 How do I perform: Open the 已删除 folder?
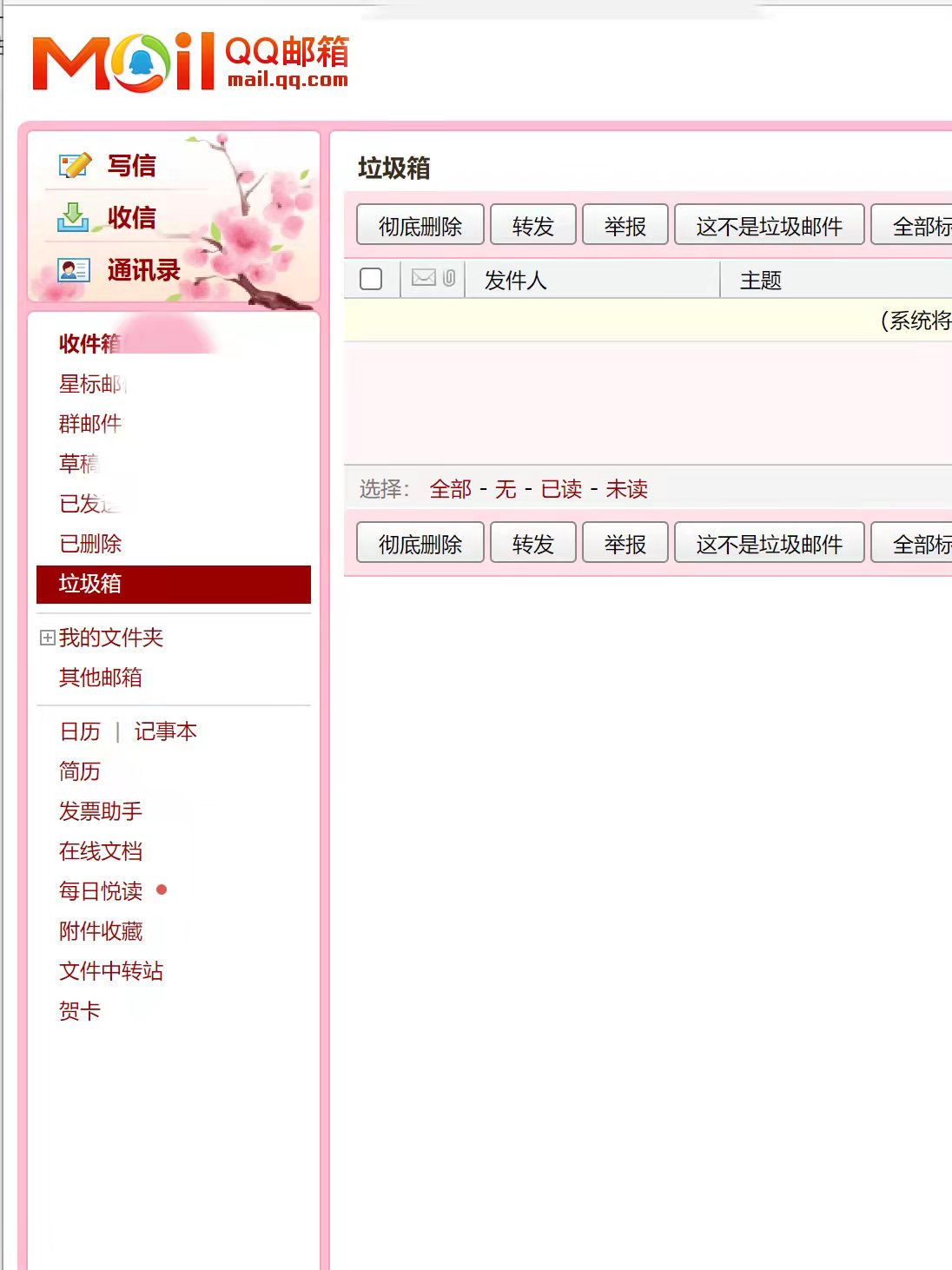click(90, 544)
